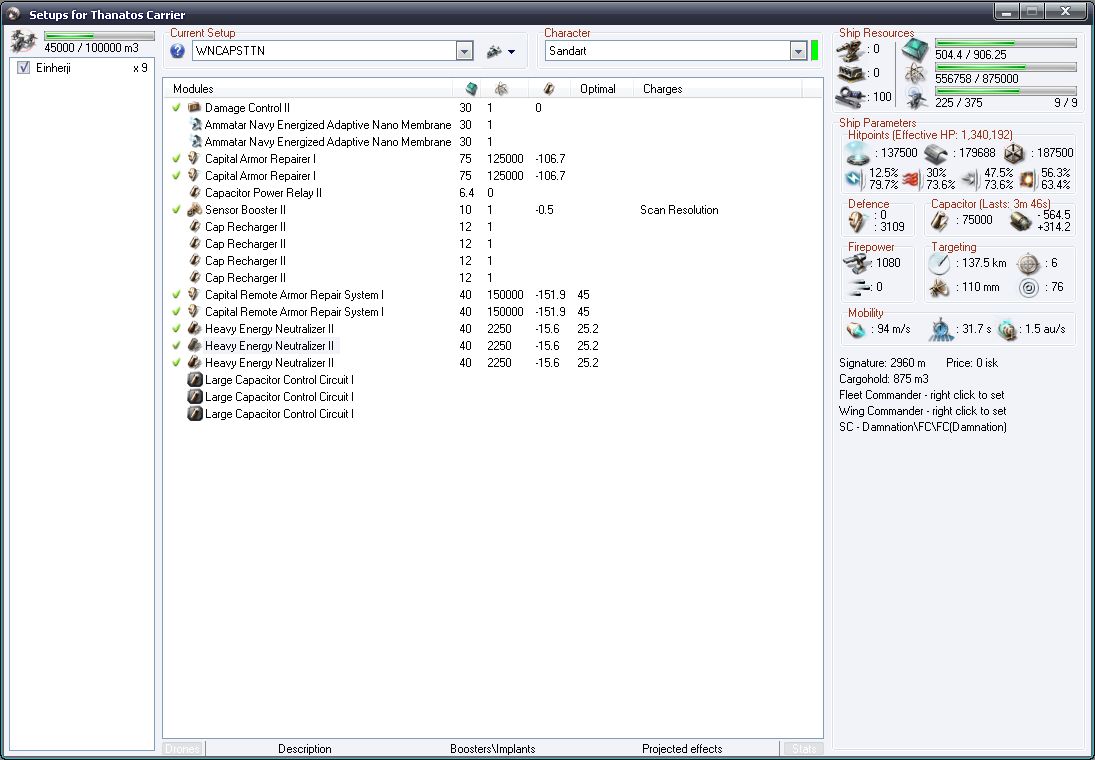Viewport: 1095px width, 760px height.
Task: Toggle first Capital Remote Armor Repair System checkmark
Action: 176,295
